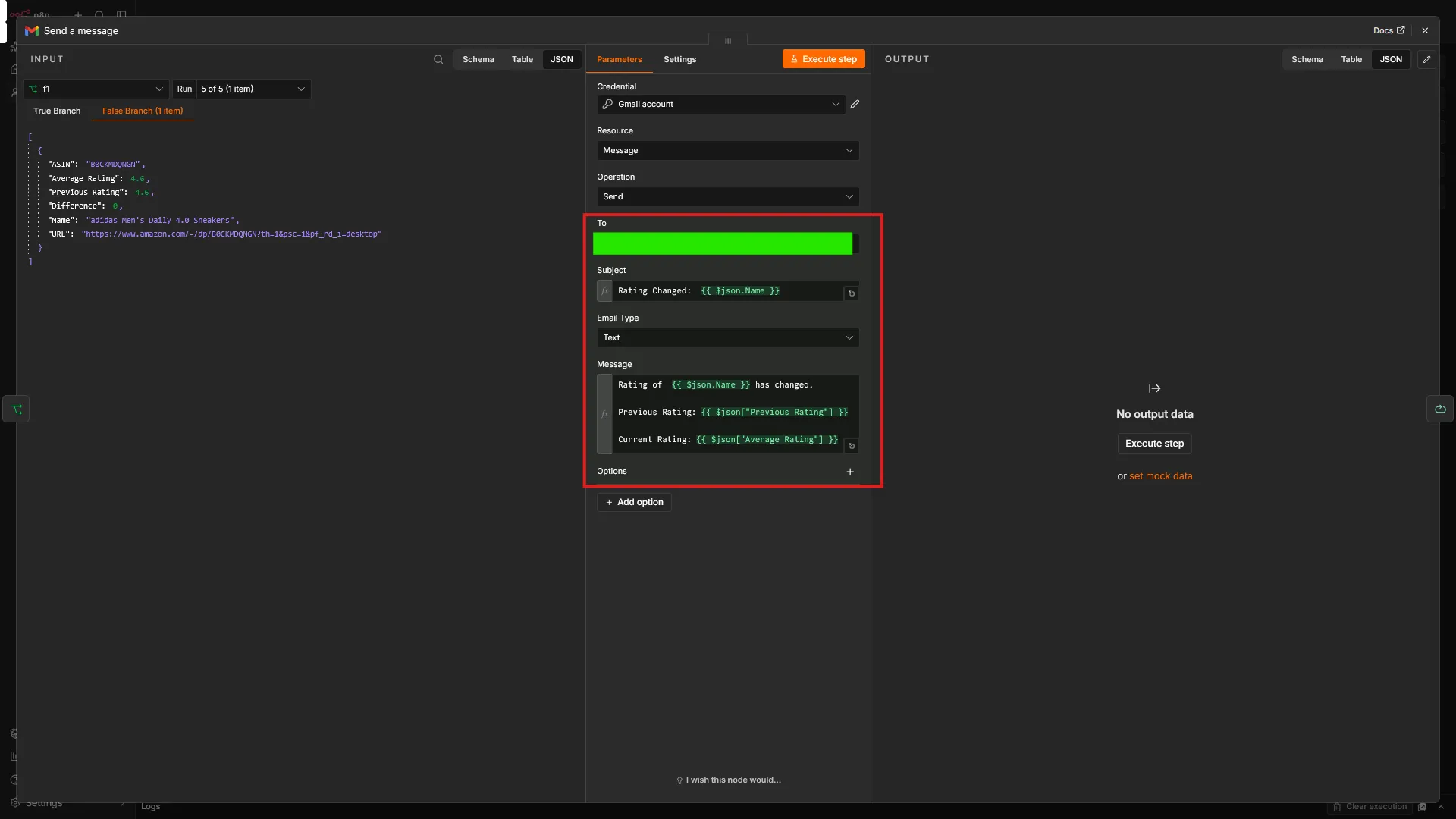The width and height of the screenshot is (1456, 819).
Task: Select JSON view in OUTPUT panel
Action: click(1391, 59)
